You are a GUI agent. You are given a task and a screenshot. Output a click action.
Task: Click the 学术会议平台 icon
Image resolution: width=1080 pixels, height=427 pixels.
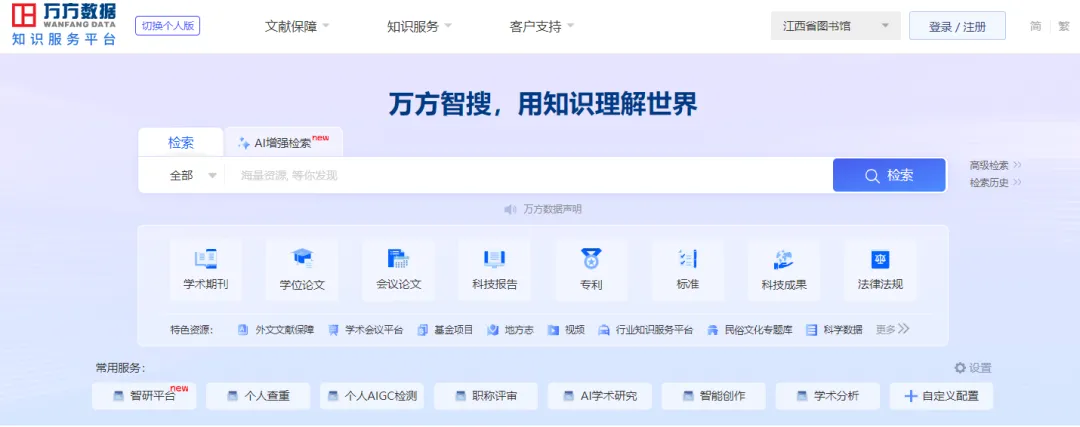(333, 330)
